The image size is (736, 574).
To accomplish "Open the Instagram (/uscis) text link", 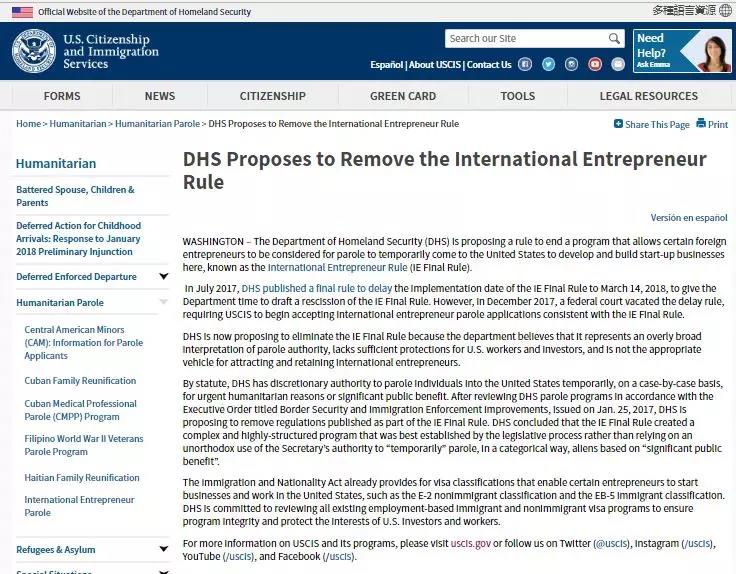I will point(697,543).
